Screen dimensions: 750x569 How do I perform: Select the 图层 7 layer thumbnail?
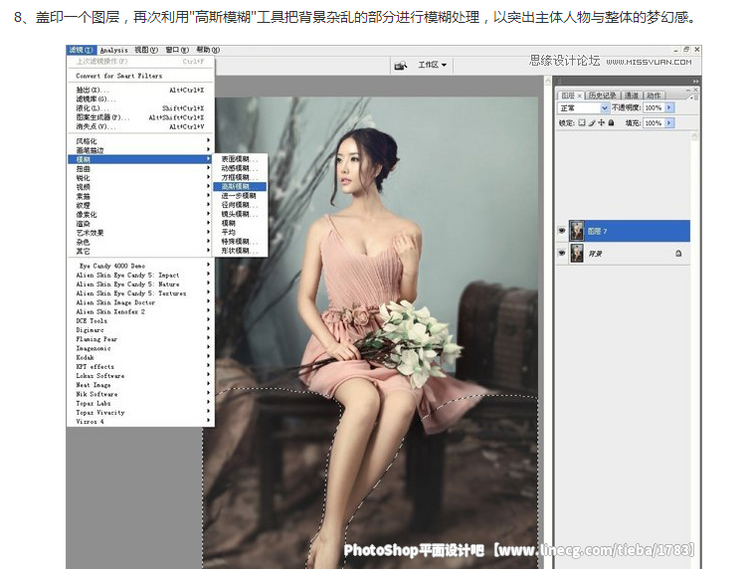click(577, 230)
